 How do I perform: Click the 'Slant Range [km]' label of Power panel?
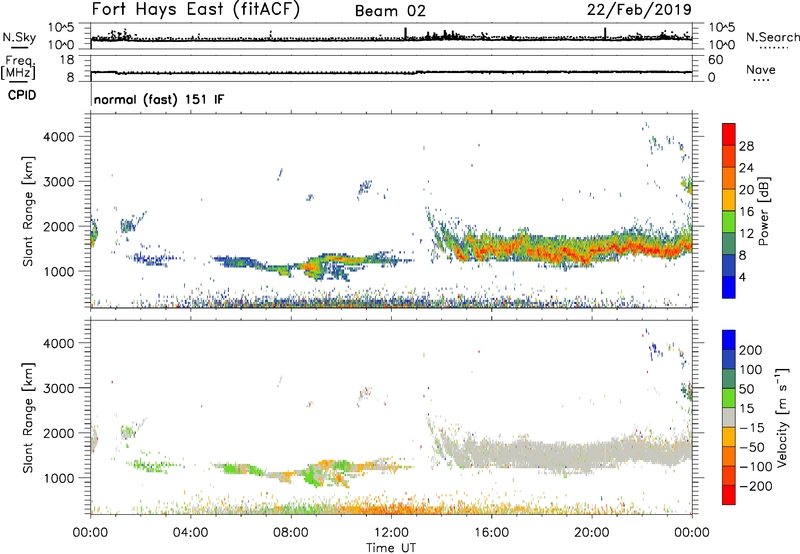[x=28, y=211]
